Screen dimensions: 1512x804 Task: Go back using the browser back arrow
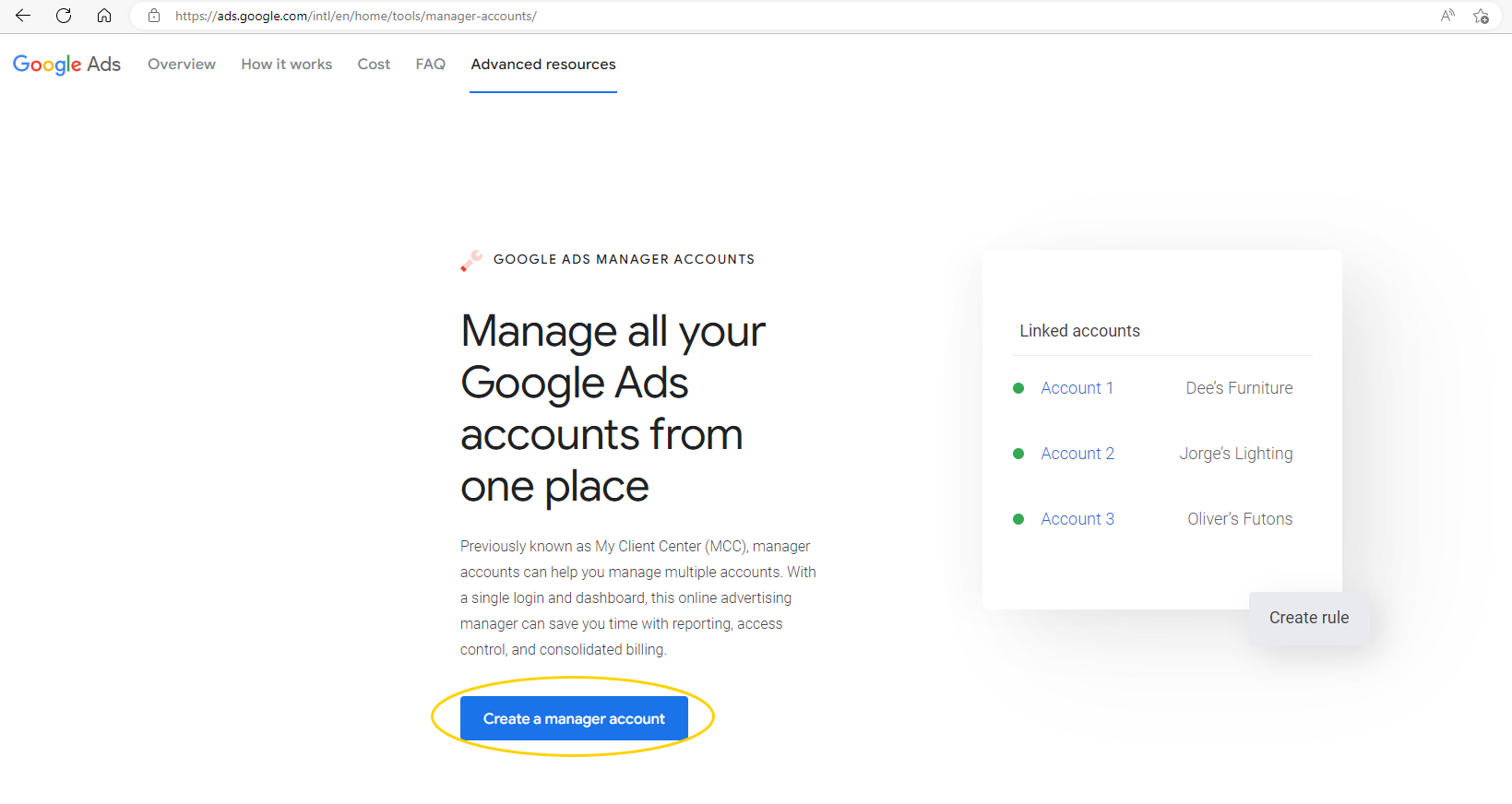[23, 16]
